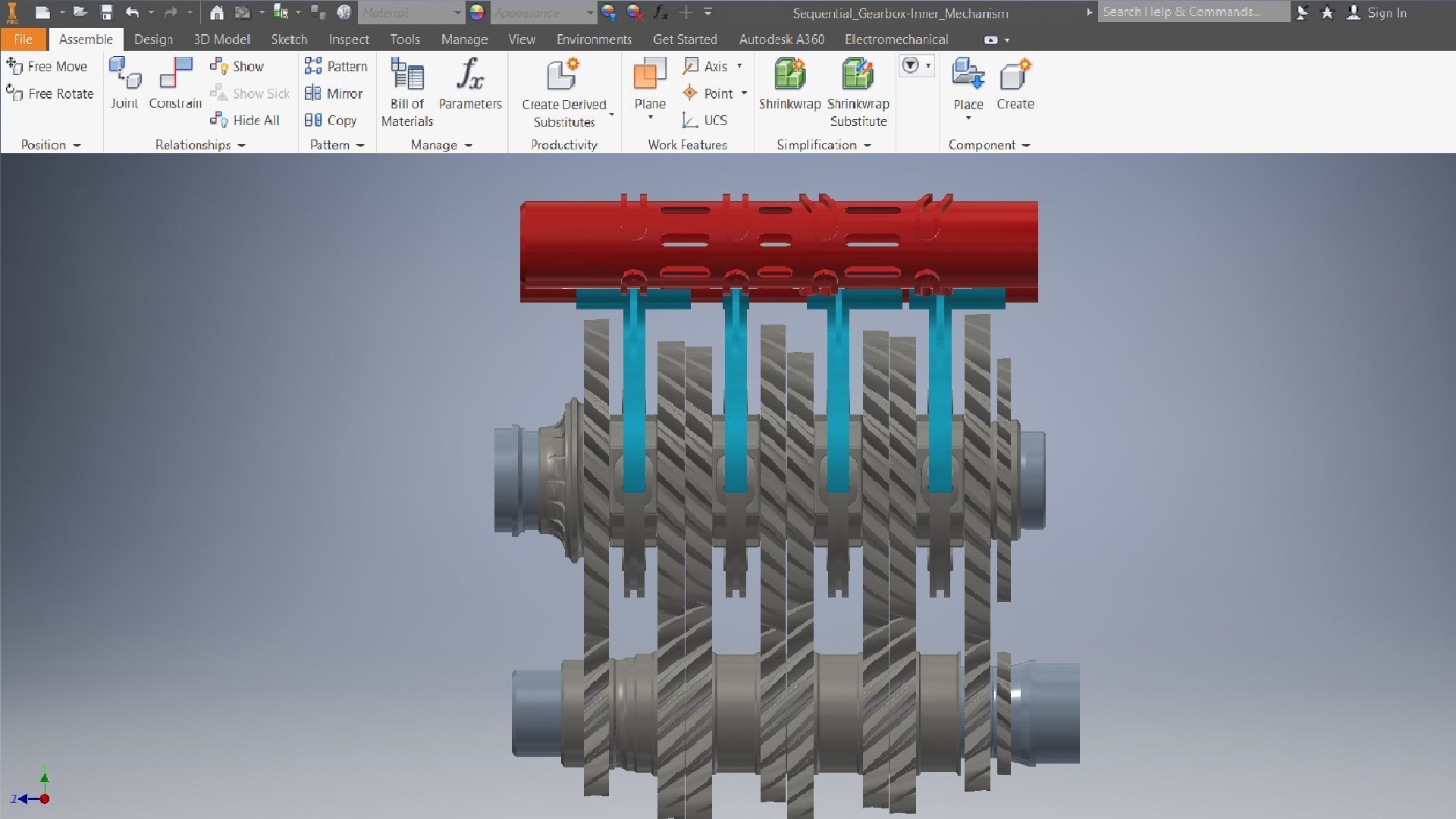Switch to the Tools tab
1456x819 pixels.
click(405, 39)
